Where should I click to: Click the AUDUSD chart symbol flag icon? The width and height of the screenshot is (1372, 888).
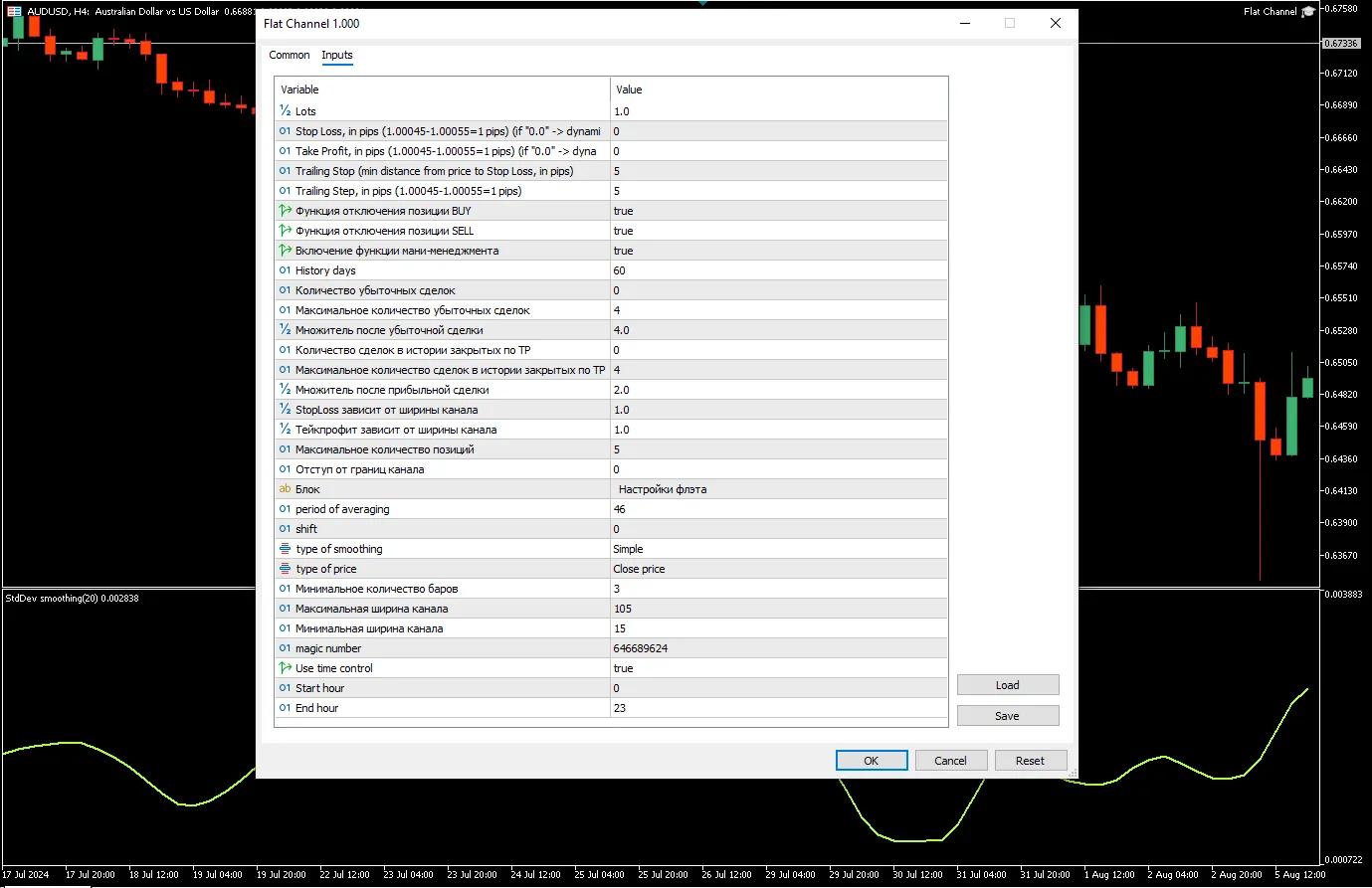(x=14, y=12)
